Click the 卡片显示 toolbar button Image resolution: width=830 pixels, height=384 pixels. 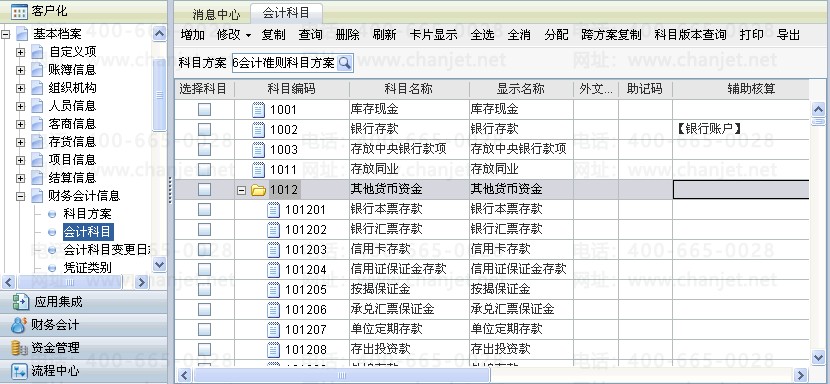pyautogui.click(x=433, y=35)
